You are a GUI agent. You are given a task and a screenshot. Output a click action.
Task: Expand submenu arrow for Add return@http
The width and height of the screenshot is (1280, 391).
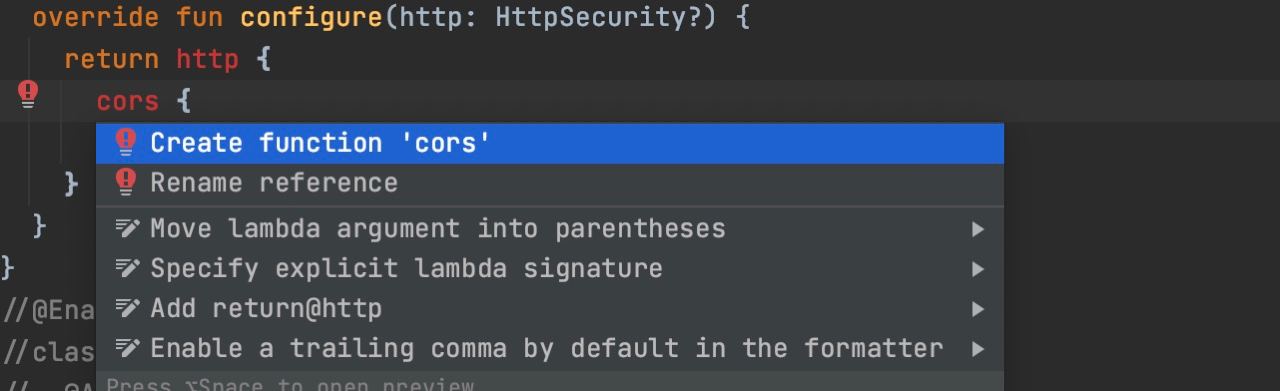point(977,309)
